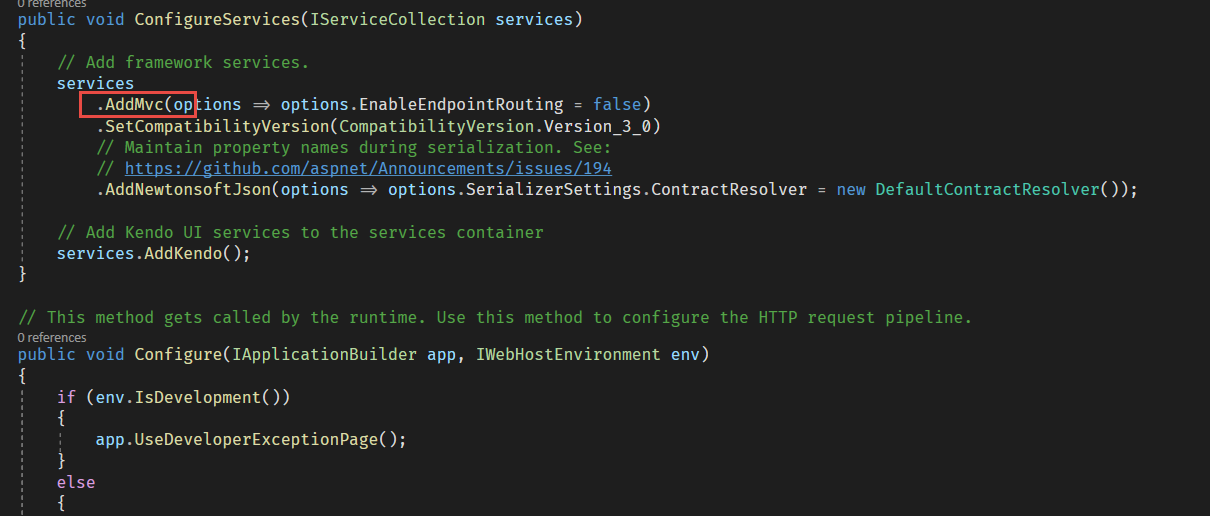Click the AddMvc method call
The height and width of the screenshot is (516, 1210).
click(135, 105)
